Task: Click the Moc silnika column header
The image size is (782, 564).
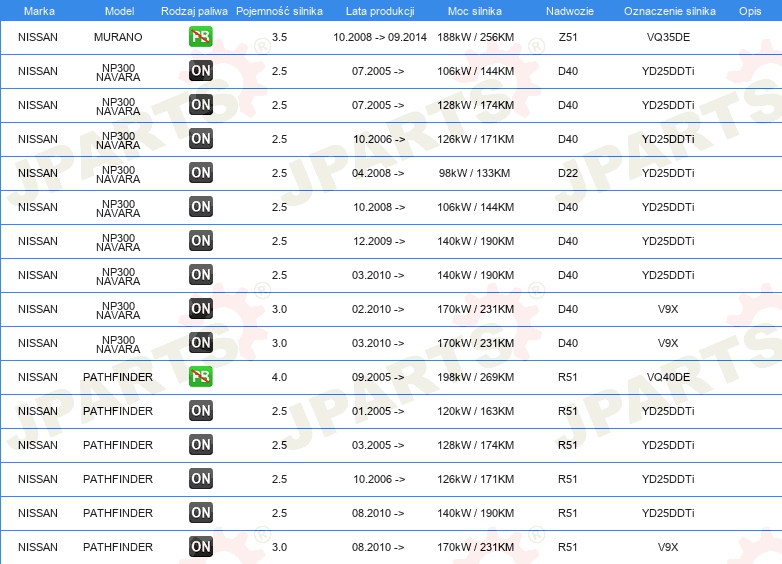Action: coord(474,11)
